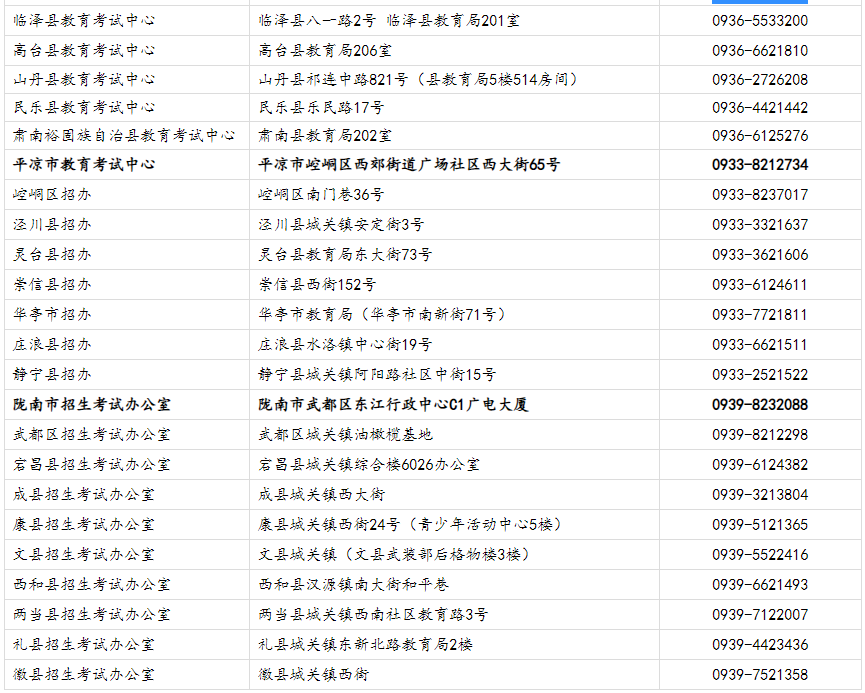Click phone number 0933-6621511
Viewport: 865px width, 693px height.
tap(760, 344)
